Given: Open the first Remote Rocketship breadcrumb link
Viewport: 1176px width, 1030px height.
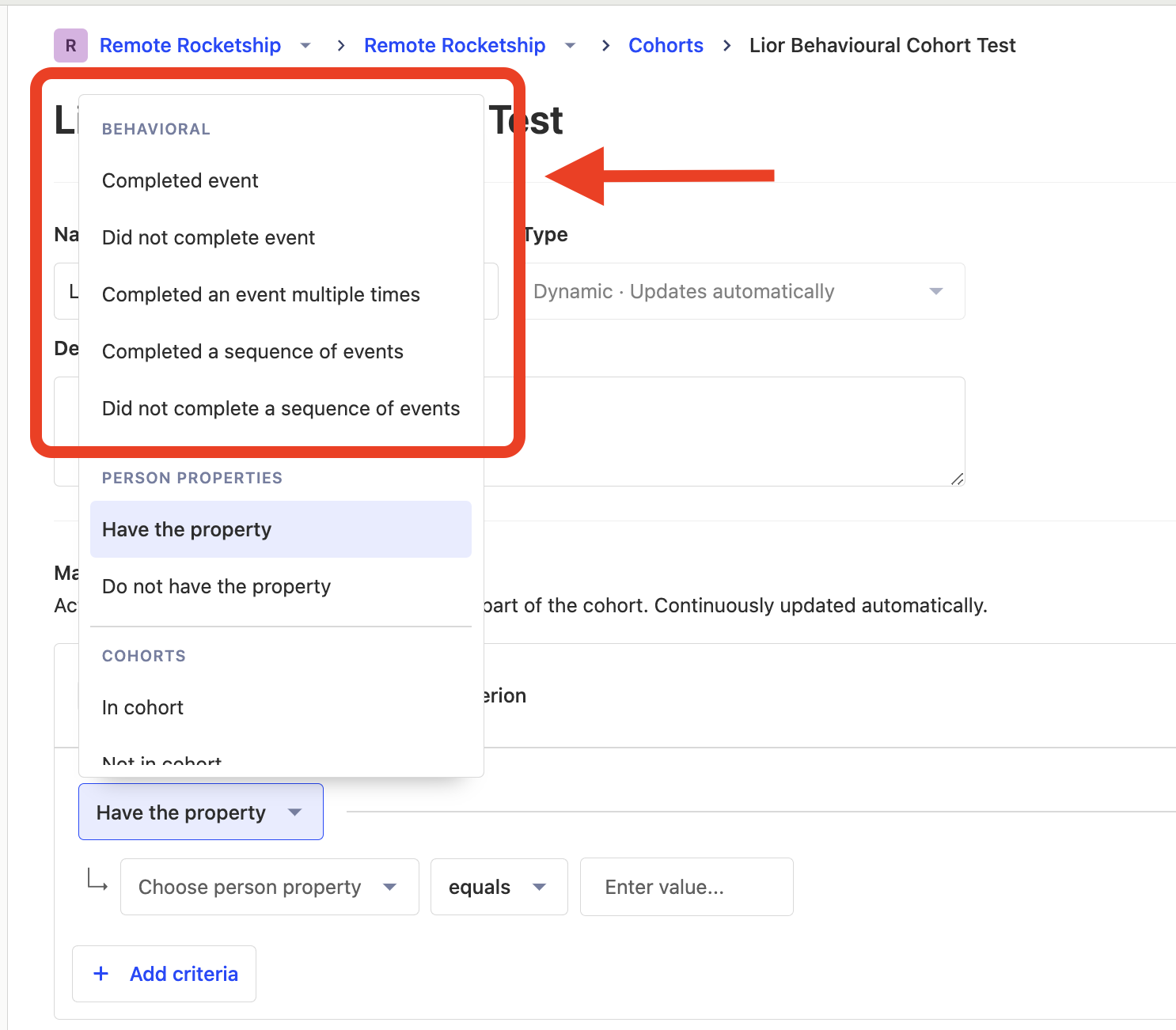Looking at the screenshot, I should pyautogui.click(x=190, y=45).
